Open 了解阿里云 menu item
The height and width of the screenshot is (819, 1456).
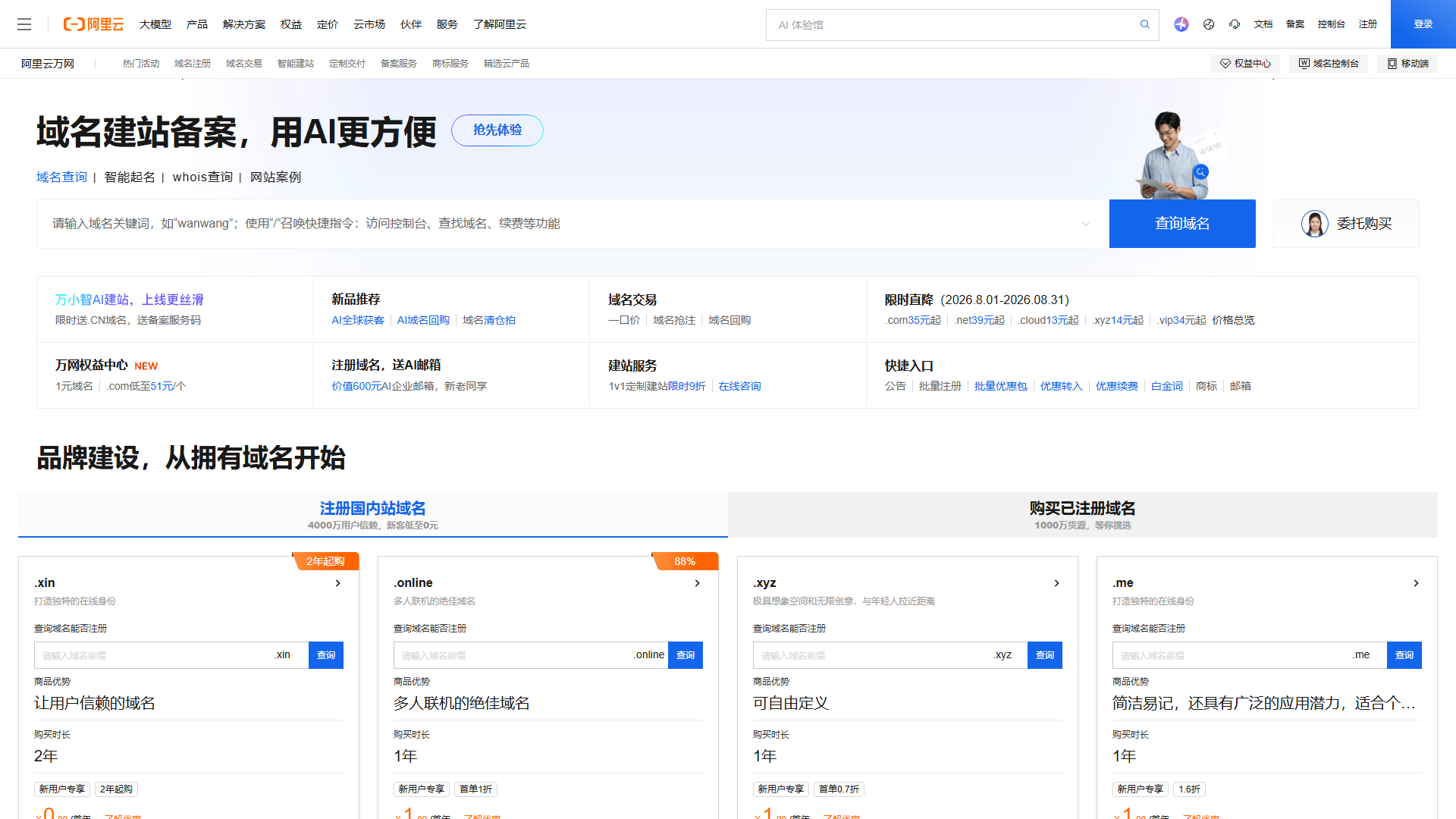point(500,24)
